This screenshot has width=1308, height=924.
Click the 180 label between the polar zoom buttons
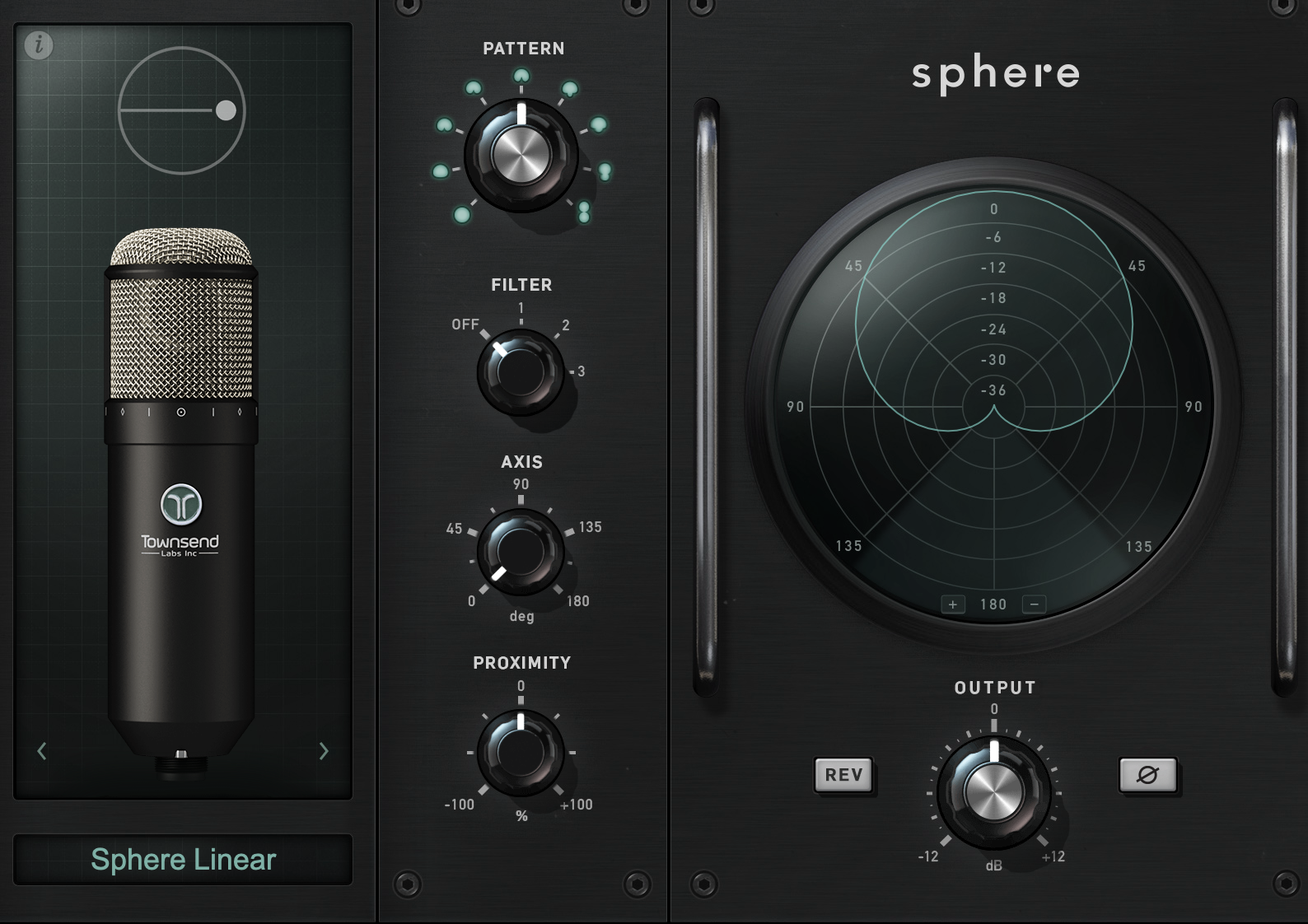993,604
